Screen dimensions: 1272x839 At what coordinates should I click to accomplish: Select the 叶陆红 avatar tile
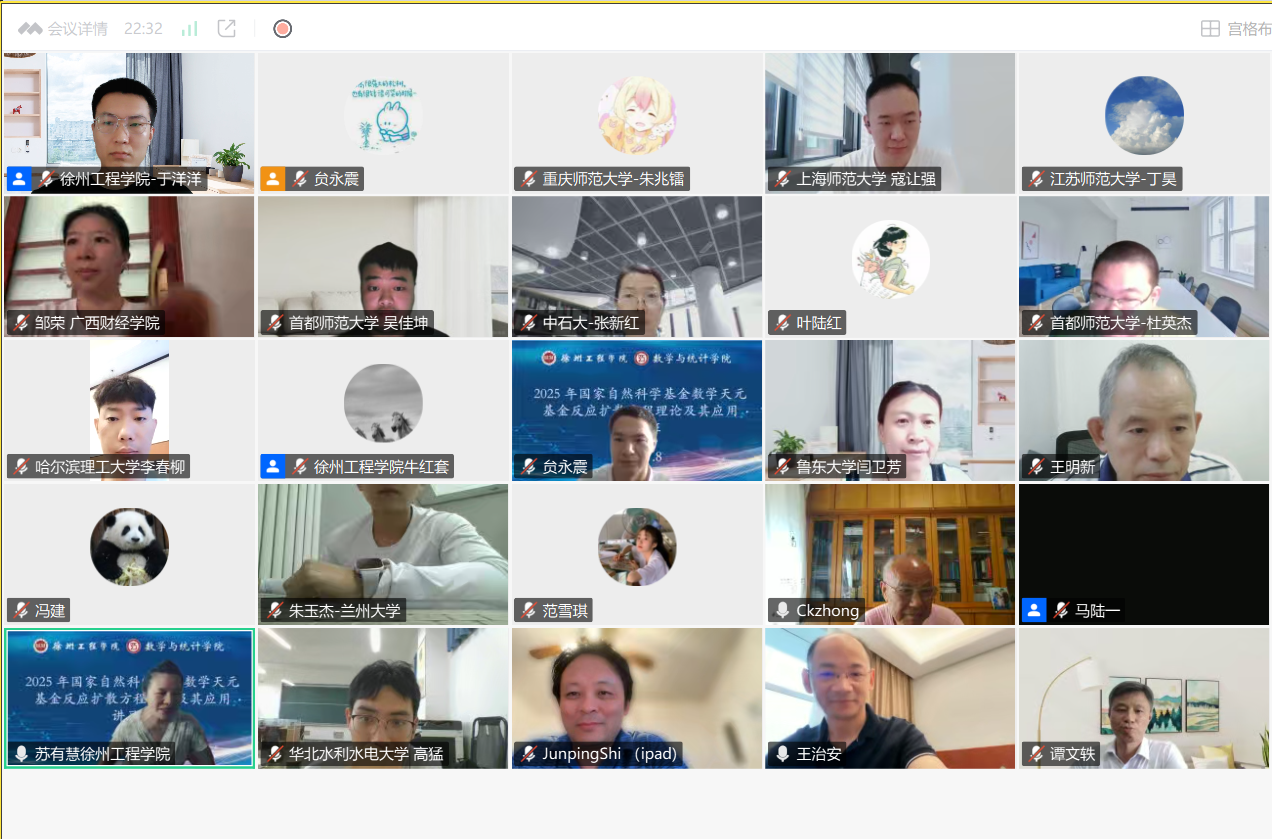pyautogui.click(x=890, y=259)
